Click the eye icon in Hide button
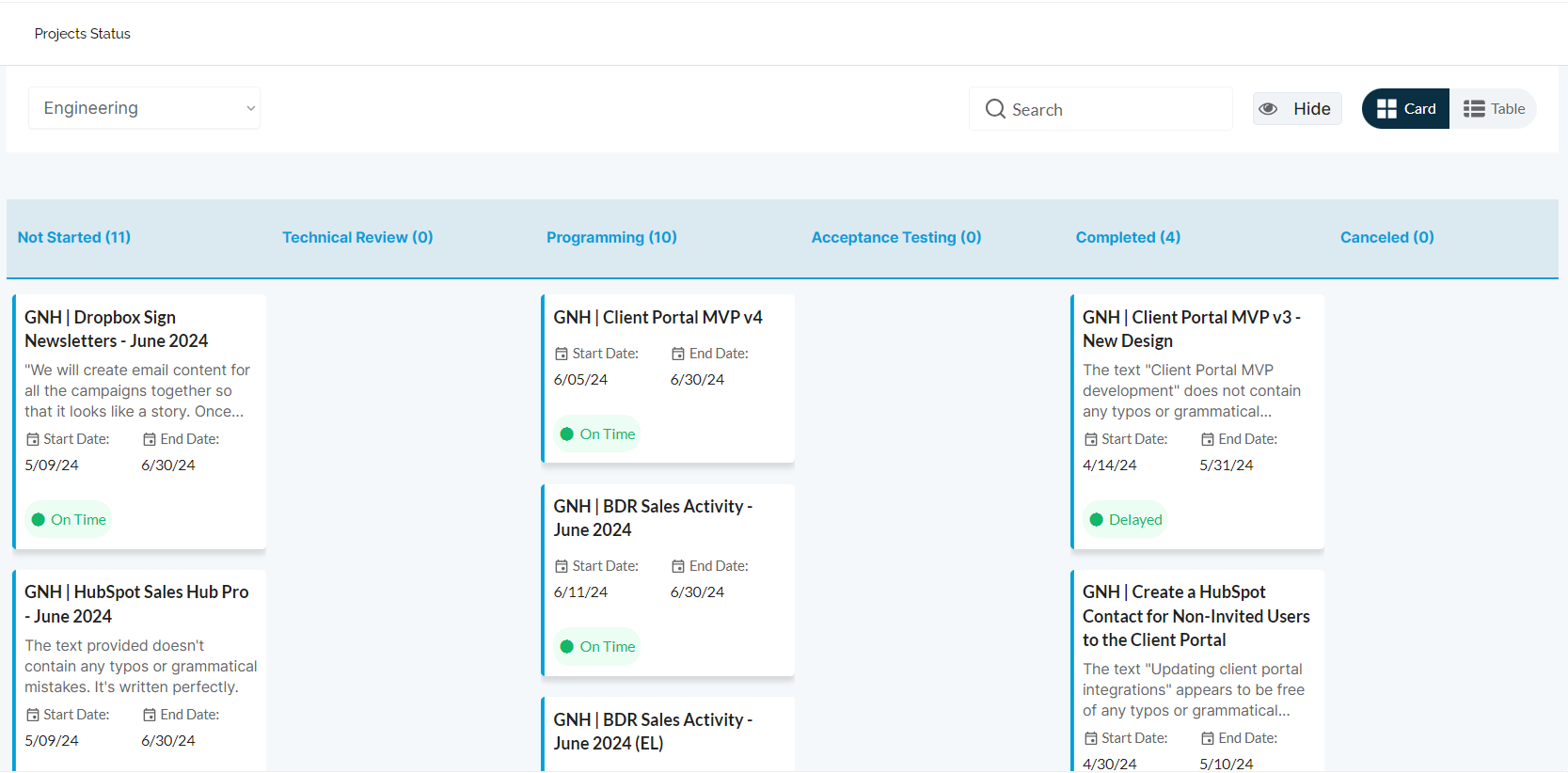 [1268, 109]
